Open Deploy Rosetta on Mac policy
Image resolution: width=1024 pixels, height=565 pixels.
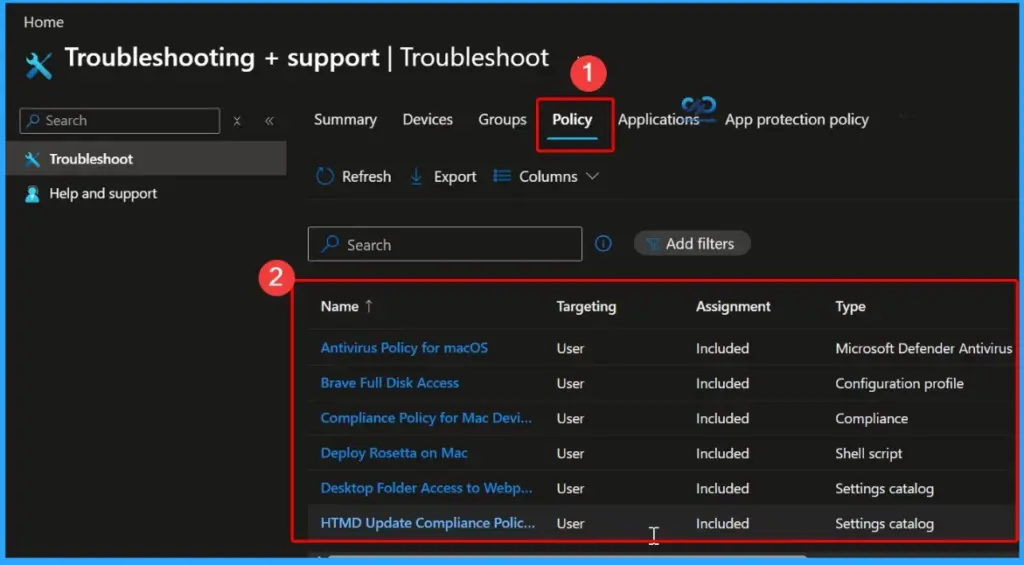click(x=394, y=453)
